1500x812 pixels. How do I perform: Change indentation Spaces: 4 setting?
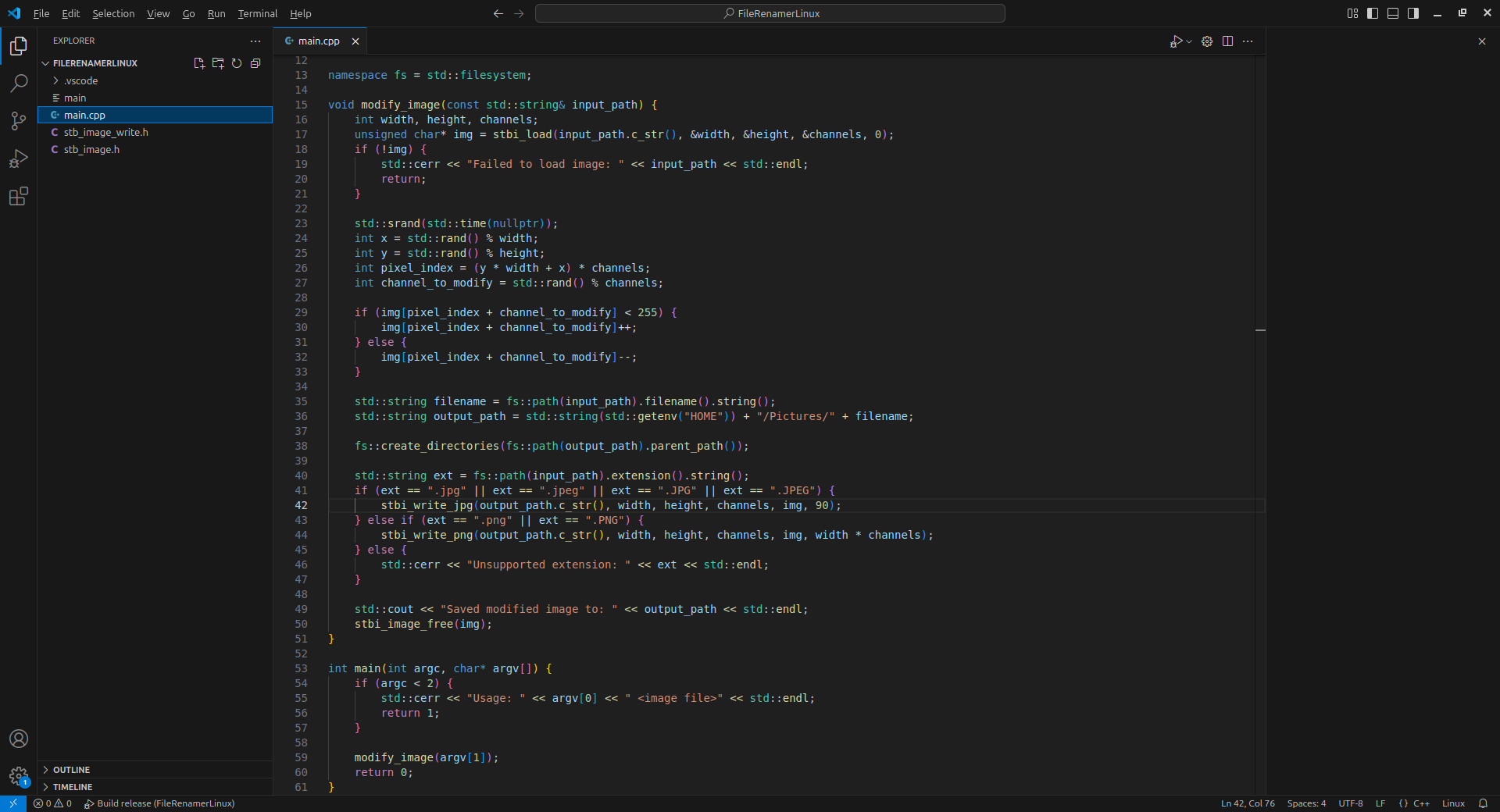(1306, 803)
